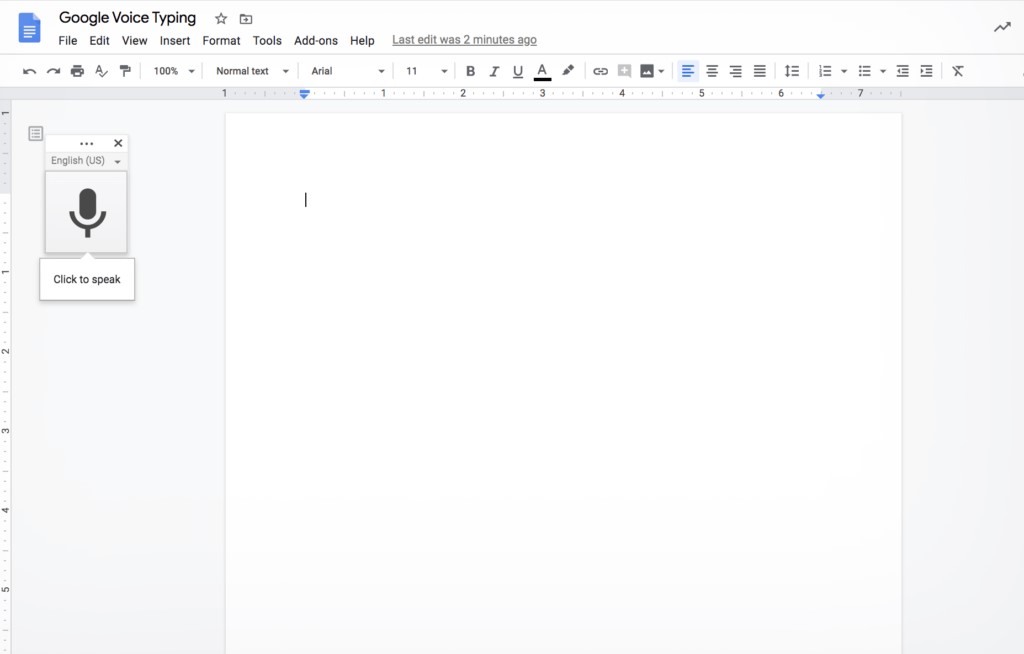Open the text color picker
This screenshot has width=1024, height=654.
[542, 71]
